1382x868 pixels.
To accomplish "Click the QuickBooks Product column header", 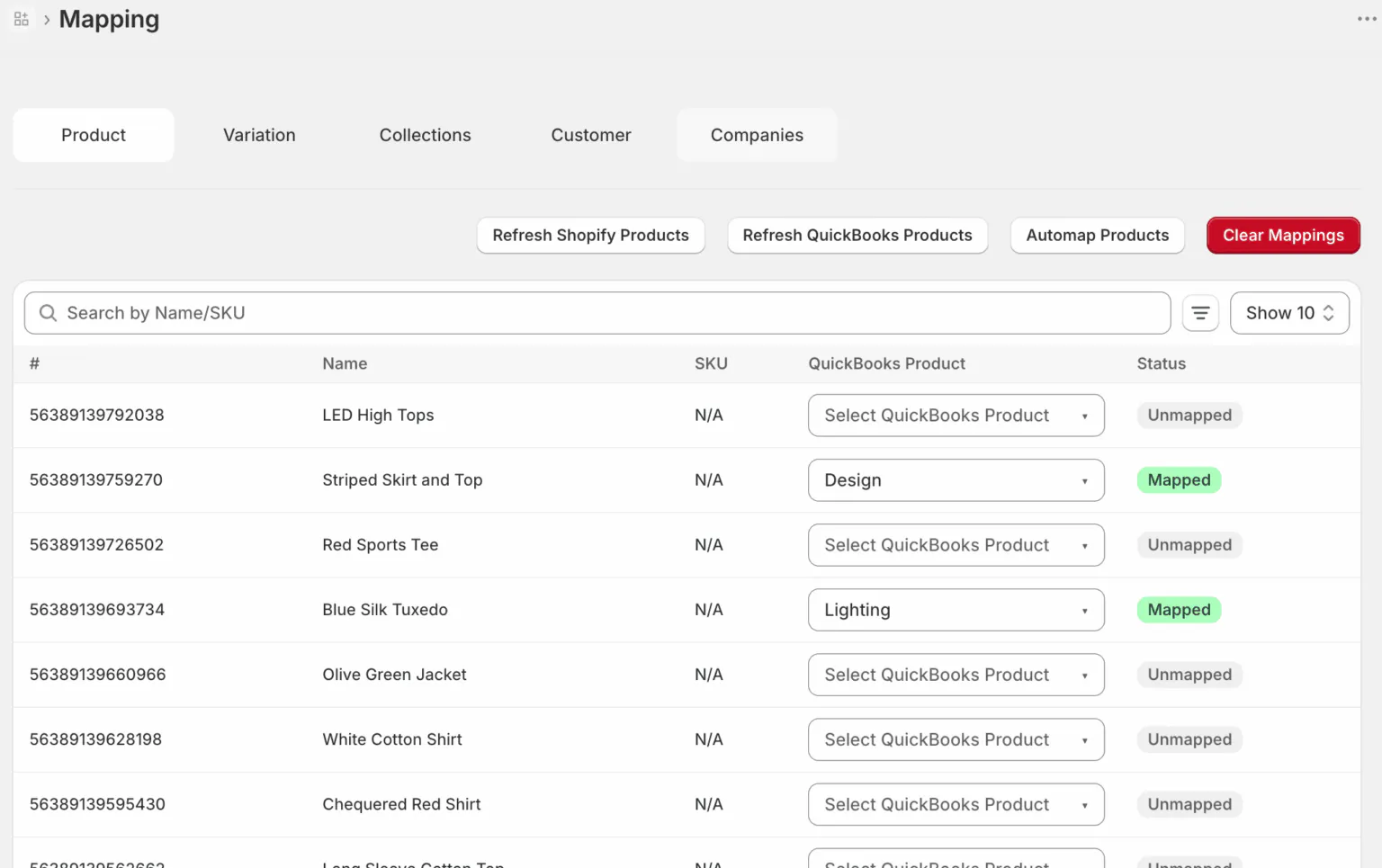I will click(x=886, y=363).
